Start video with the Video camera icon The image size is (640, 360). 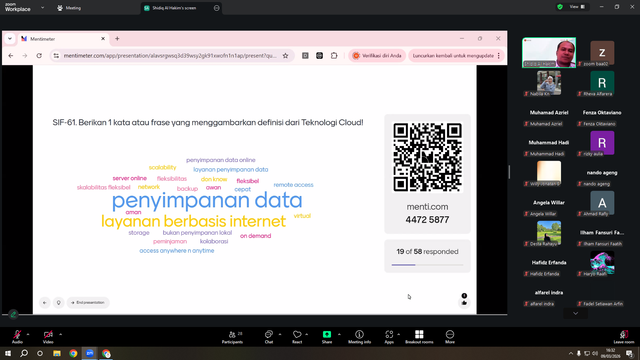point(48,334)
